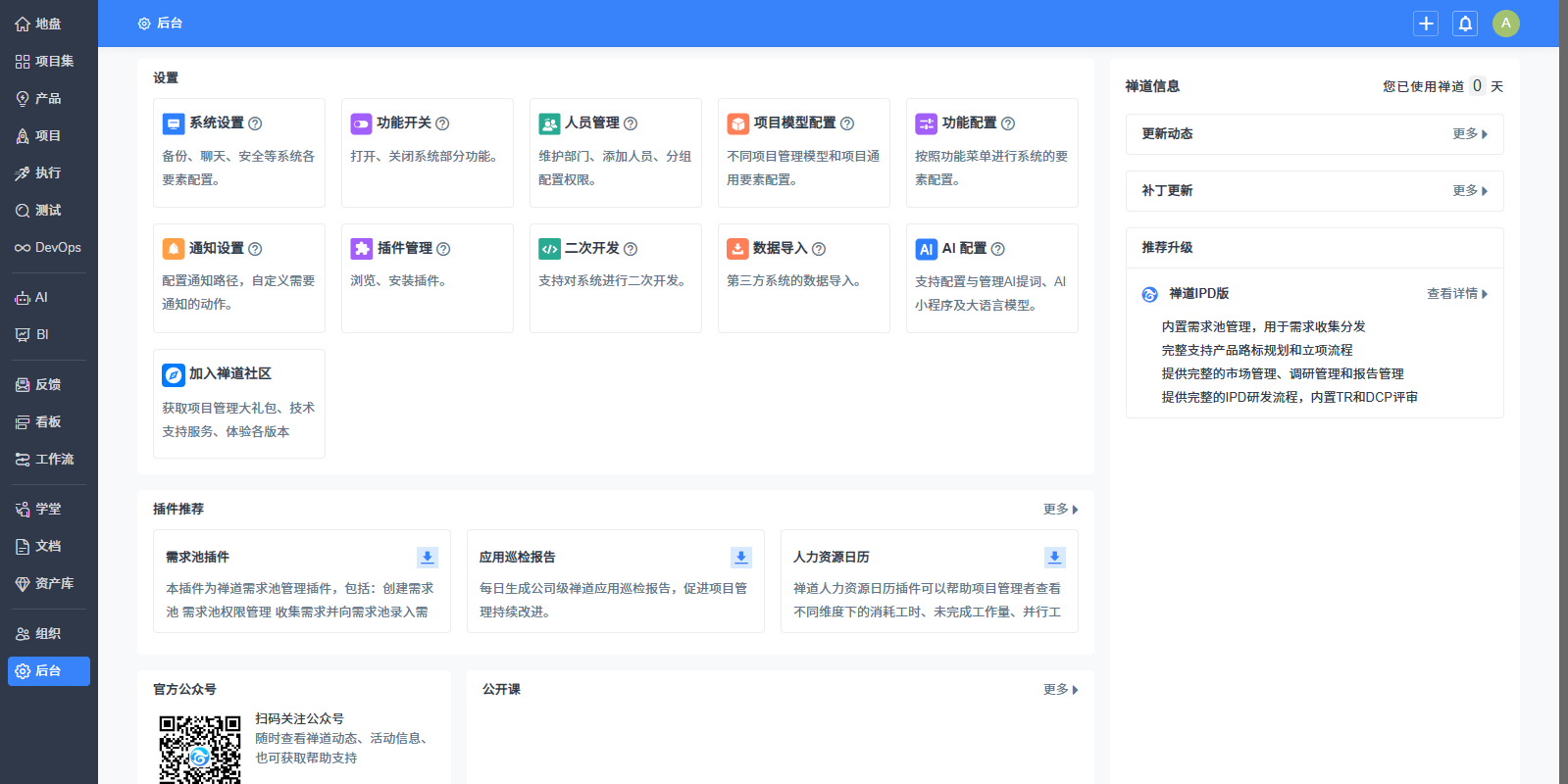The image size is (1568, 784).
Task: Click the official account QR code
Action: 200,750
